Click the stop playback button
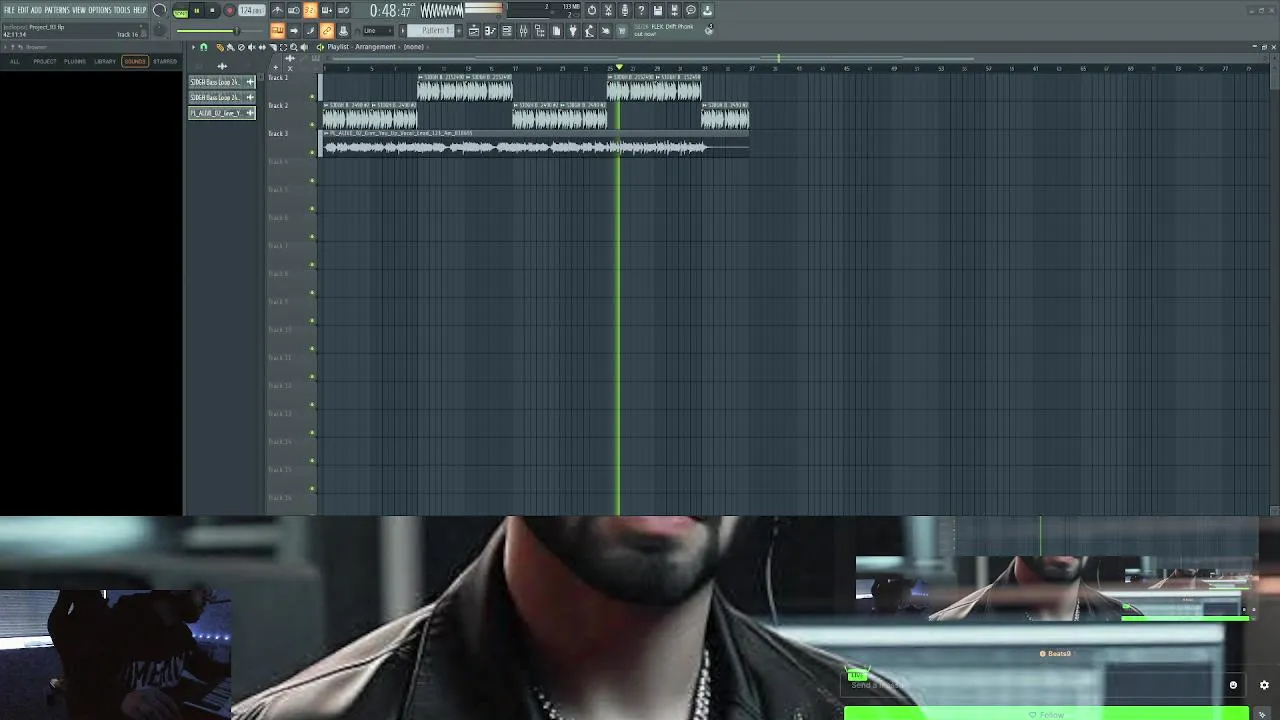This screenshot has width=1280, height=720. tap(212, 10)
